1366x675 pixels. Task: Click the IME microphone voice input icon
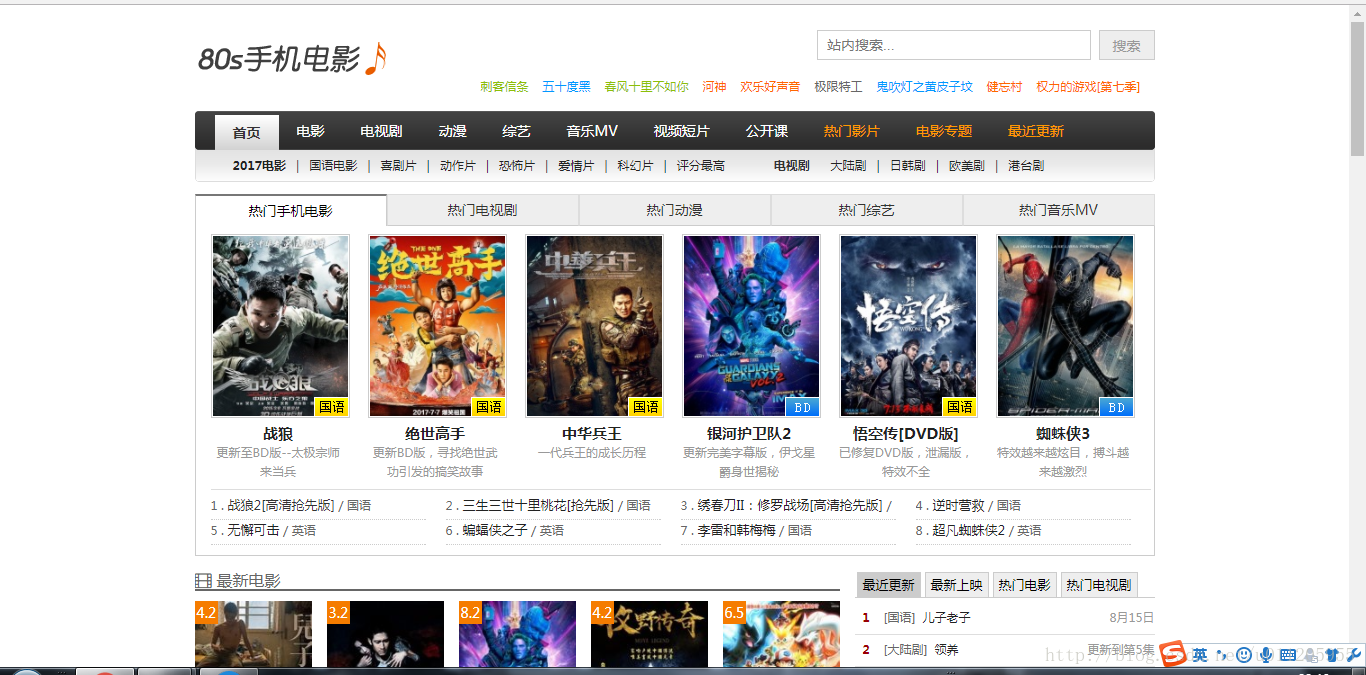1266,655
